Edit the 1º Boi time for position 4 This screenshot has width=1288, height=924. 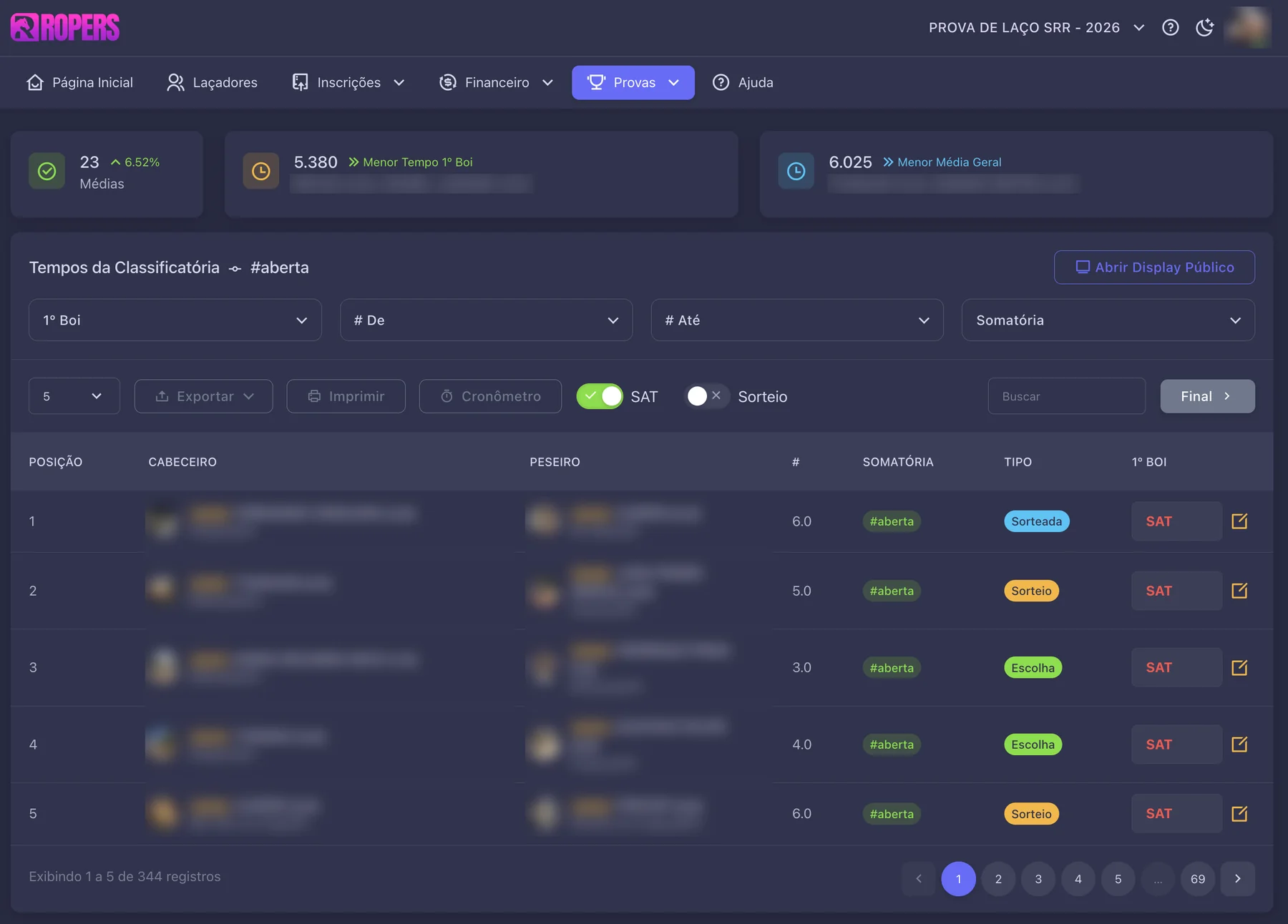(x=1239, y=744)
